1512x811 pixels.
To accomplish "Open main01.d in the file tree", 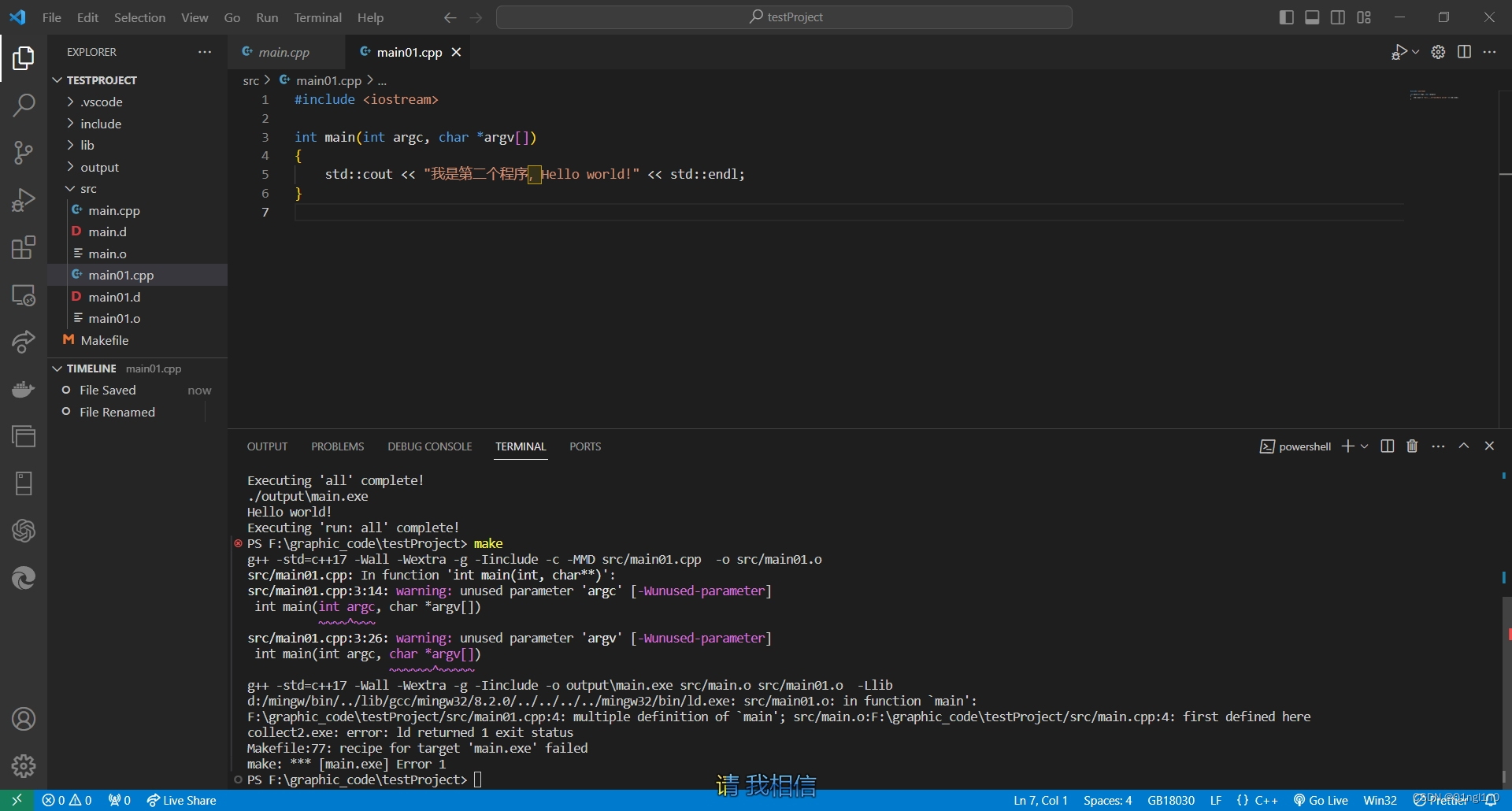I will click(138, 297).
